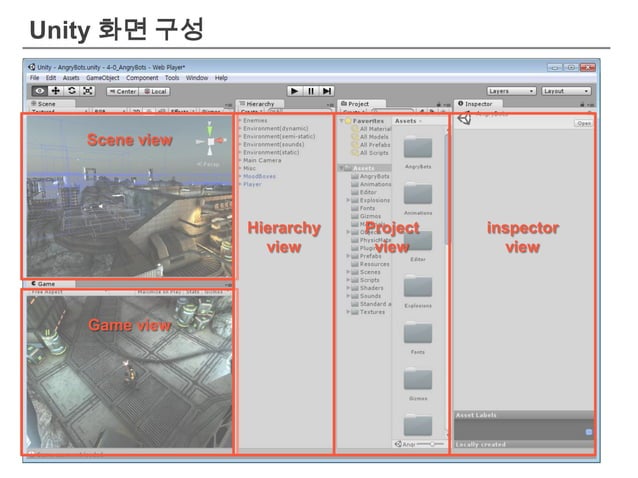Select the Shaders folder row

coord(367,288)
